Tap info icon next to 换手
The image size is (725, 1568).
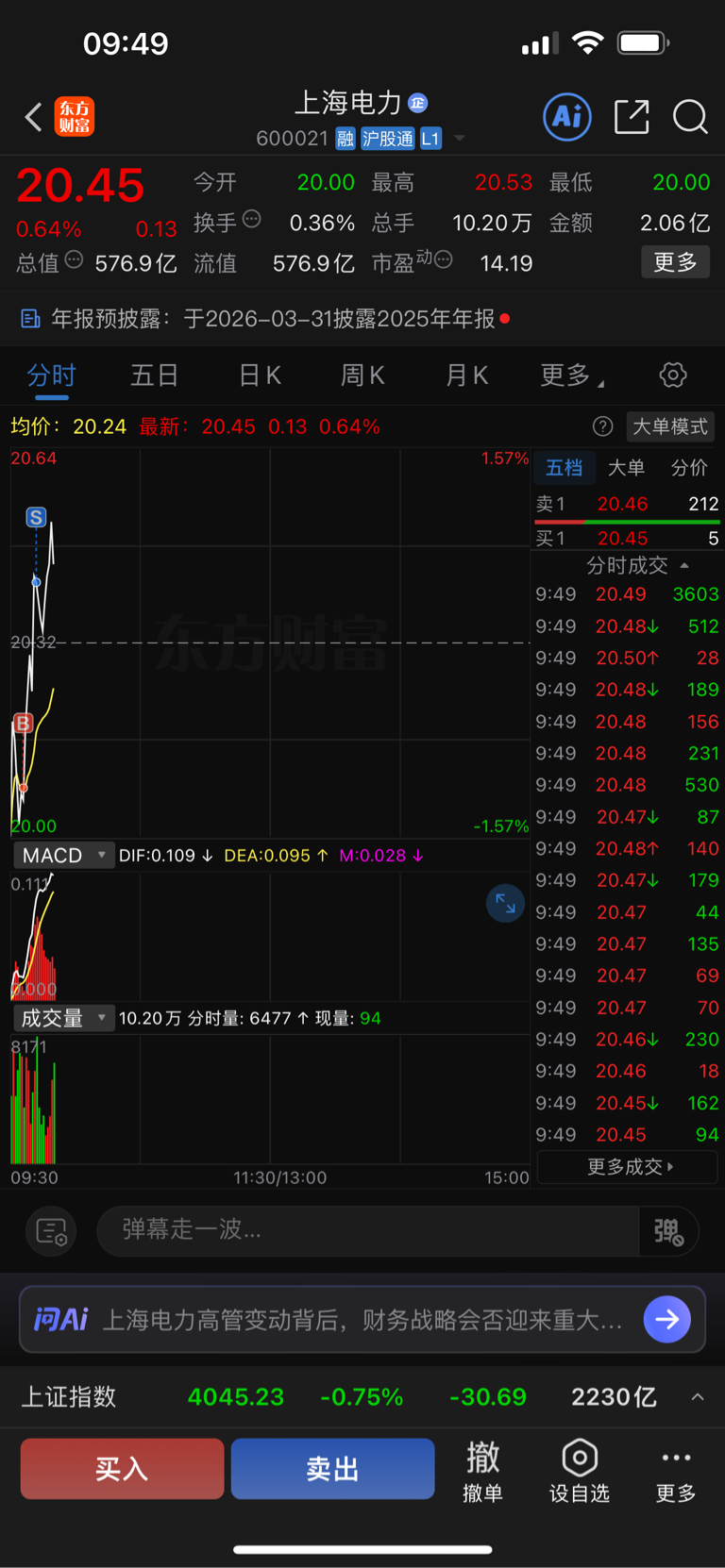point(251,219)
